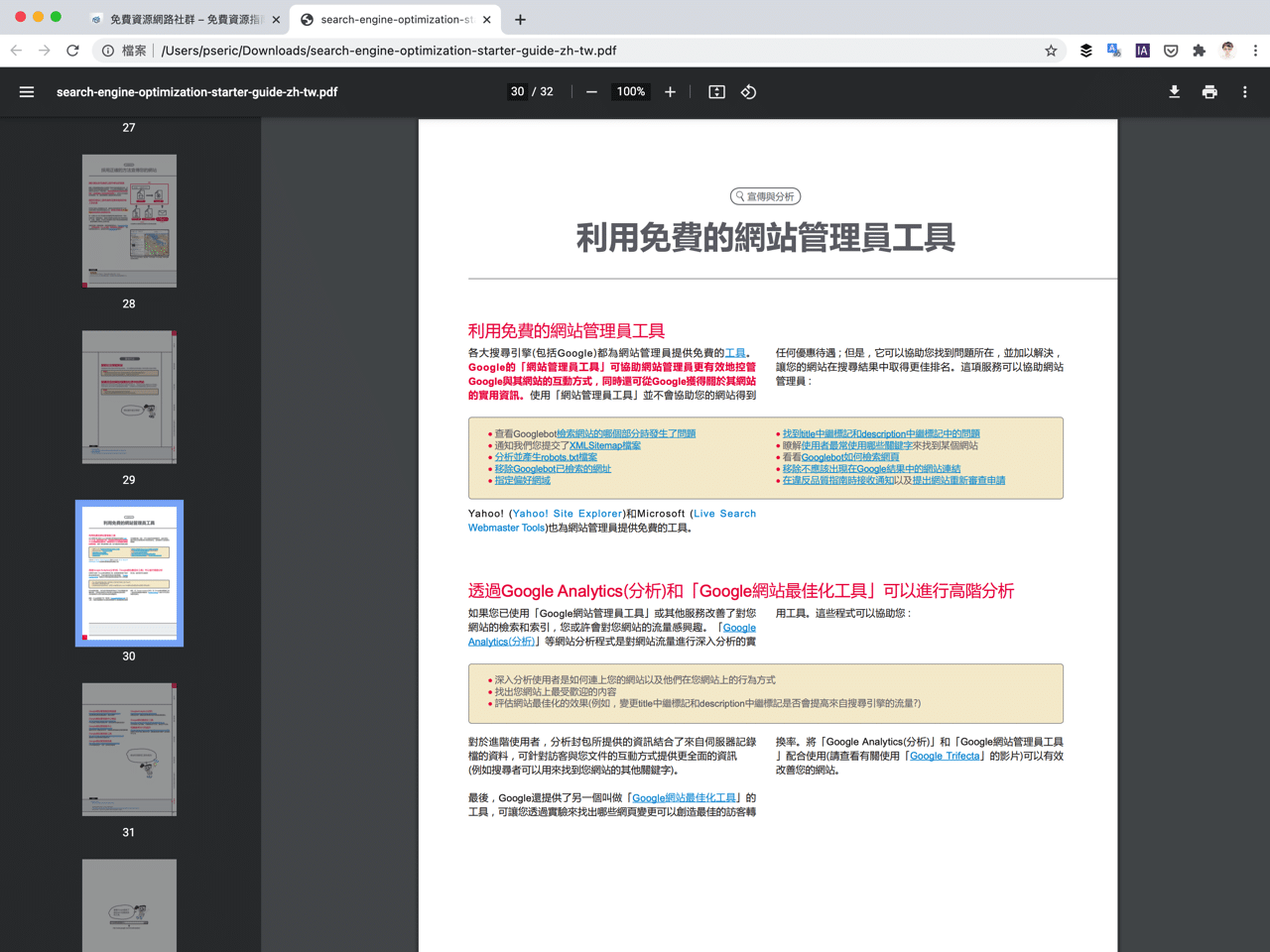Bookmark this page with the star icon
The height and width of the screenshot is (952, 1270).
[1051, 51]
